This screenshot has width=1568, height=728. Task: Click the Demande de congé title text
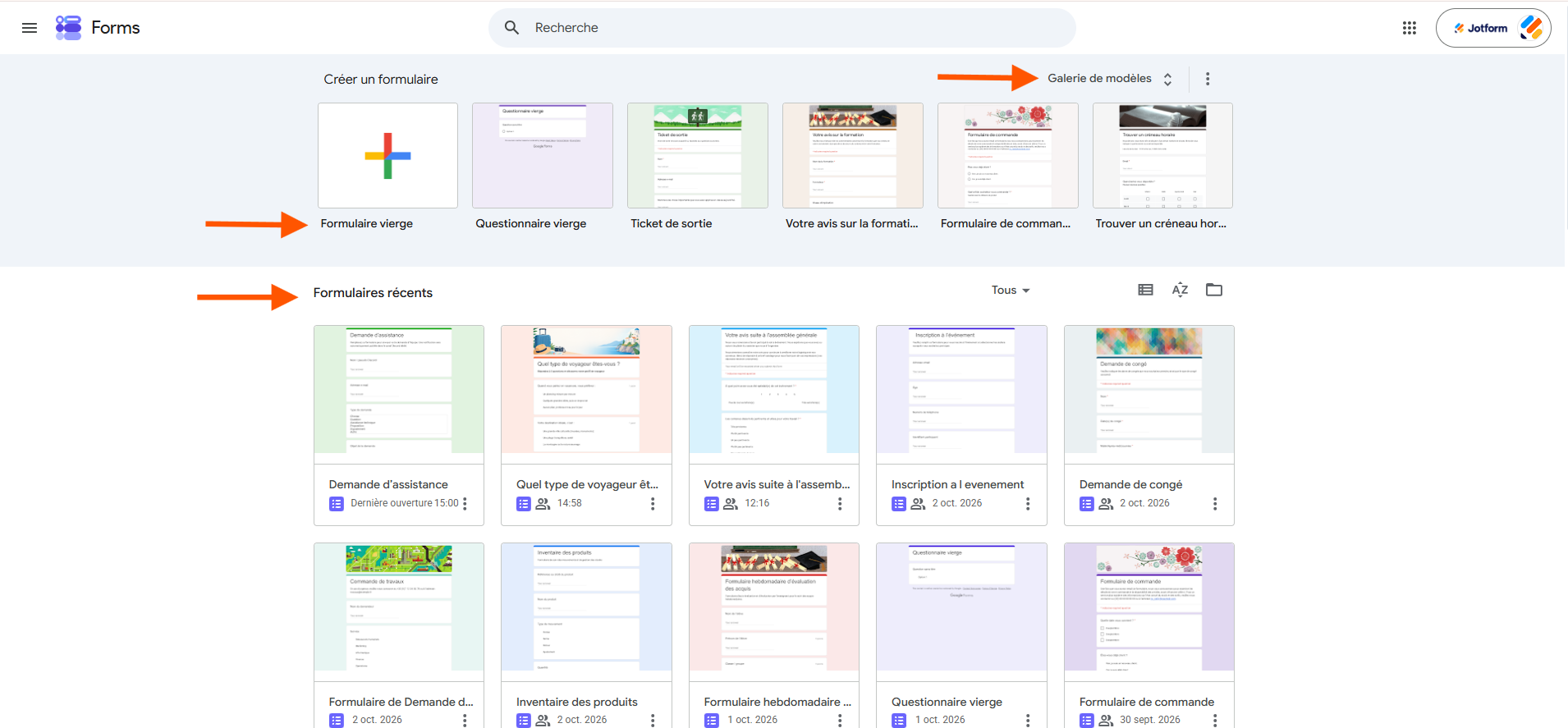[1131, 484]
